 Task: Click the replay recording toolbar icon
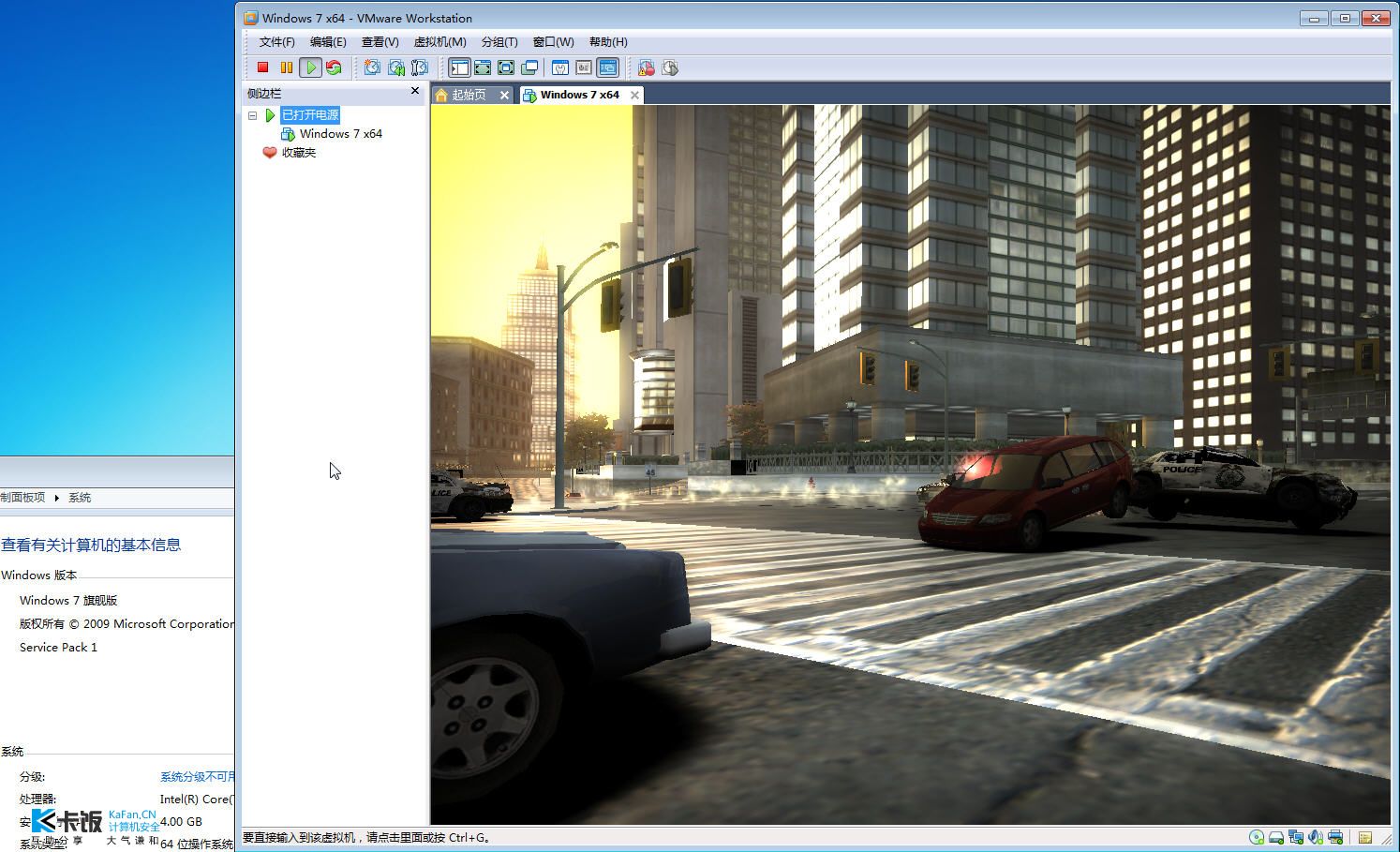[x=670, y=67]
